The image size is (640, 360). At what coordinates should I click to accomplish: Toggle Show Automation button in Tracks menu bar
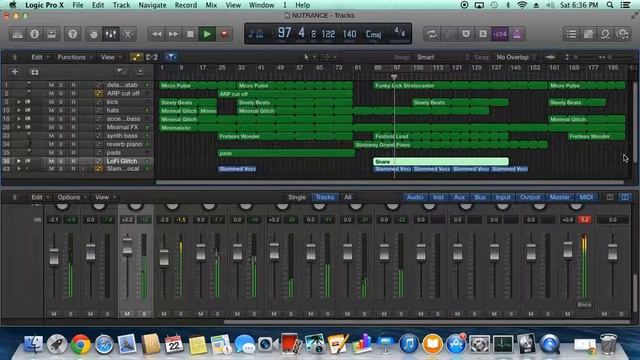click(x=136, y=57)
